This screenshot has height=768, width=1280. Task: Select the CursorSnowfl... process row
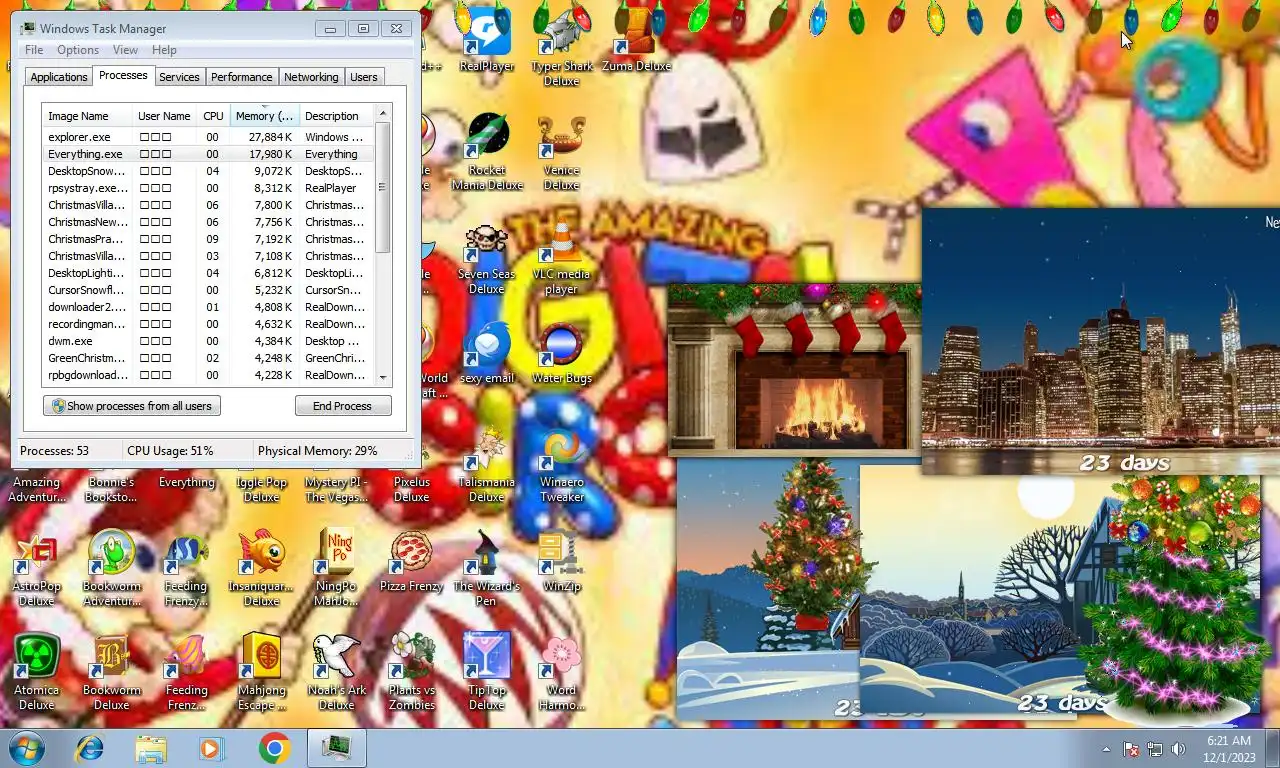[x=208, y=290]
